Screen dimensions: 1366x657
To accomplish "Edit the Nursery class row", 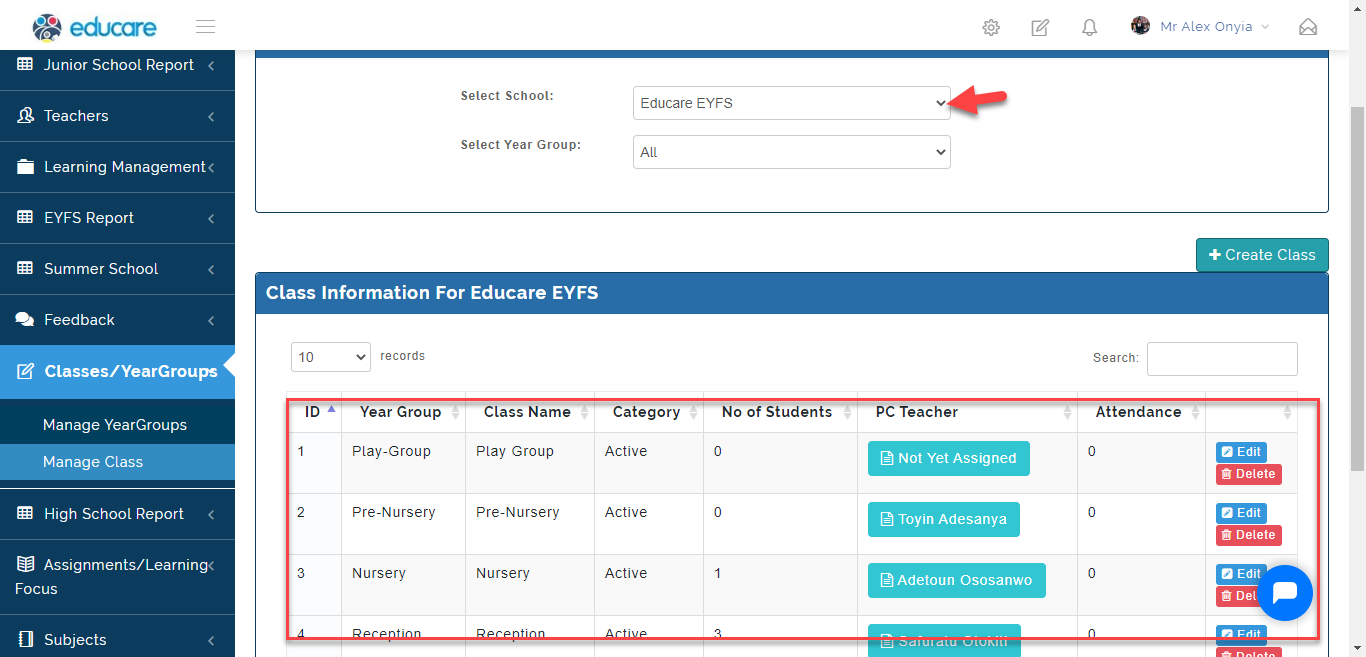I will [1241, 574].
